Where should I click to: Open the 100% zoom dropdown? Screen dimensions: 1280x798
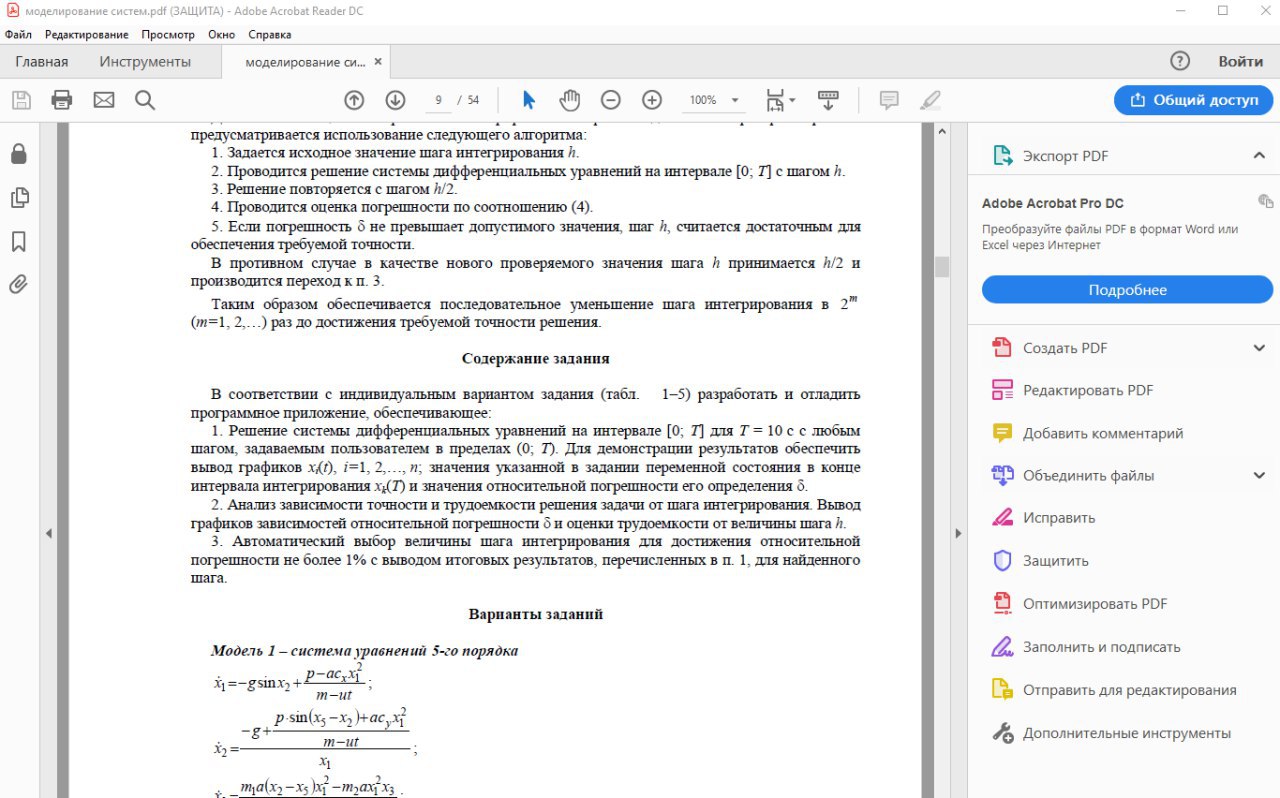735,100
